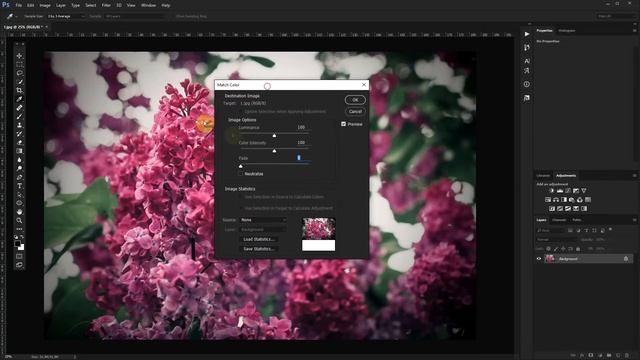Open the Sample layers dropdown in options bar
640x360 pixels.
134,16
